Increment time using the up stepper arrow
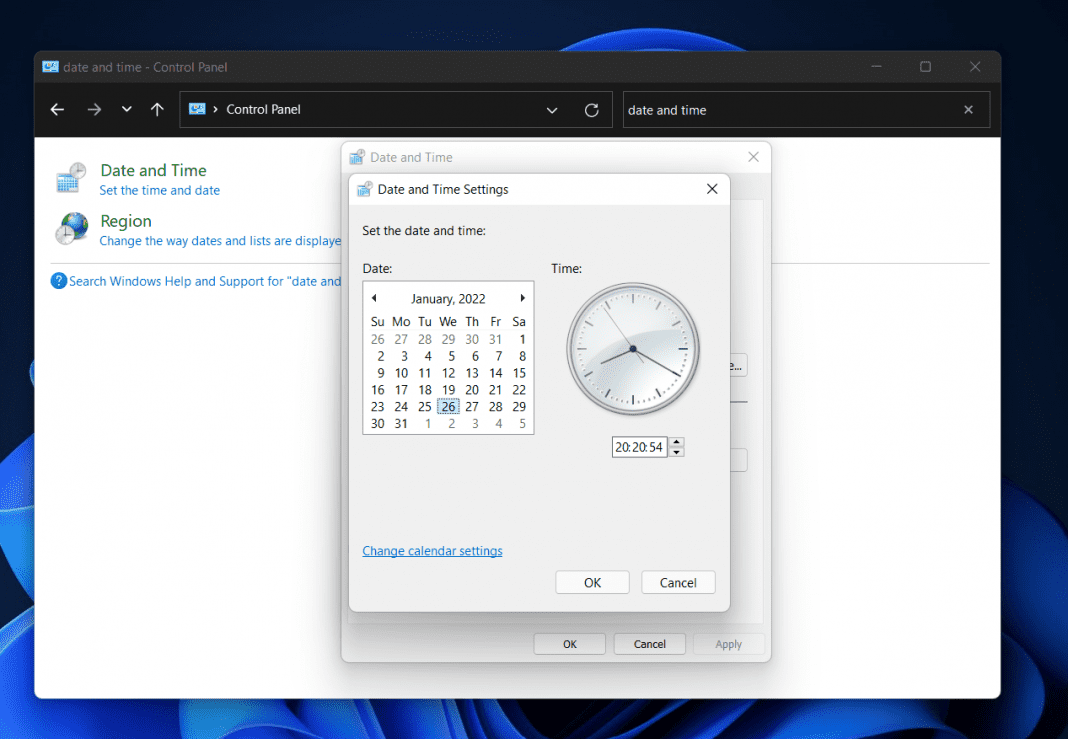 tap(676, 442)
